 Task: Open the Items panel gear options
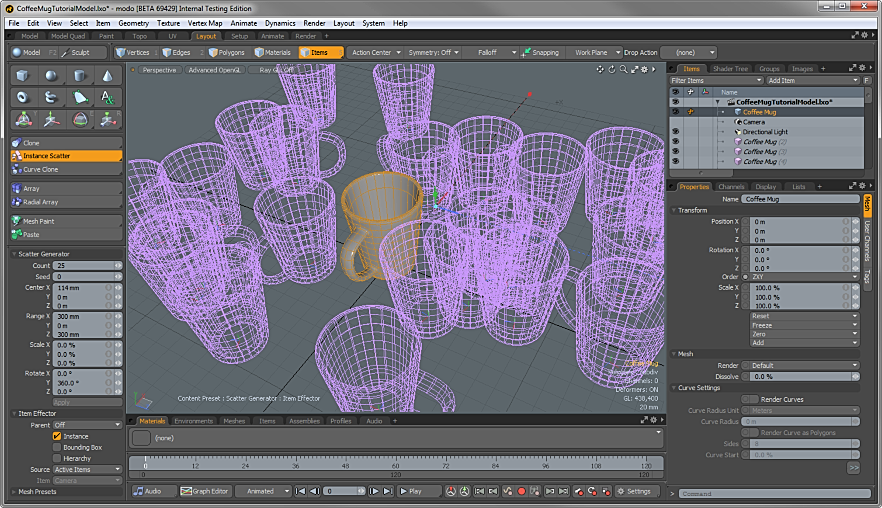pos(862,68)
